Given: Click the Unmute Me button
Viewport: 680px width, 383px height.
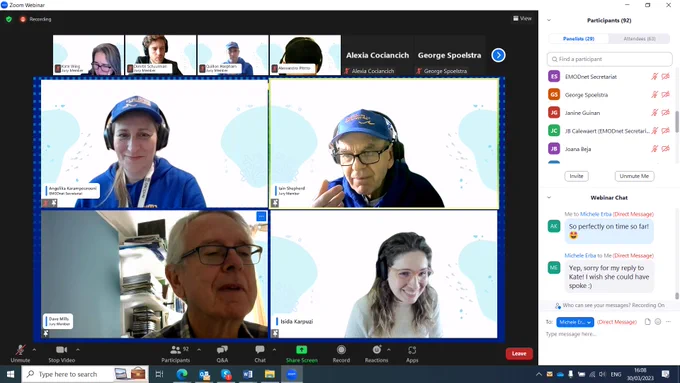Looking at the screenshot, I should tap(634, 176).
